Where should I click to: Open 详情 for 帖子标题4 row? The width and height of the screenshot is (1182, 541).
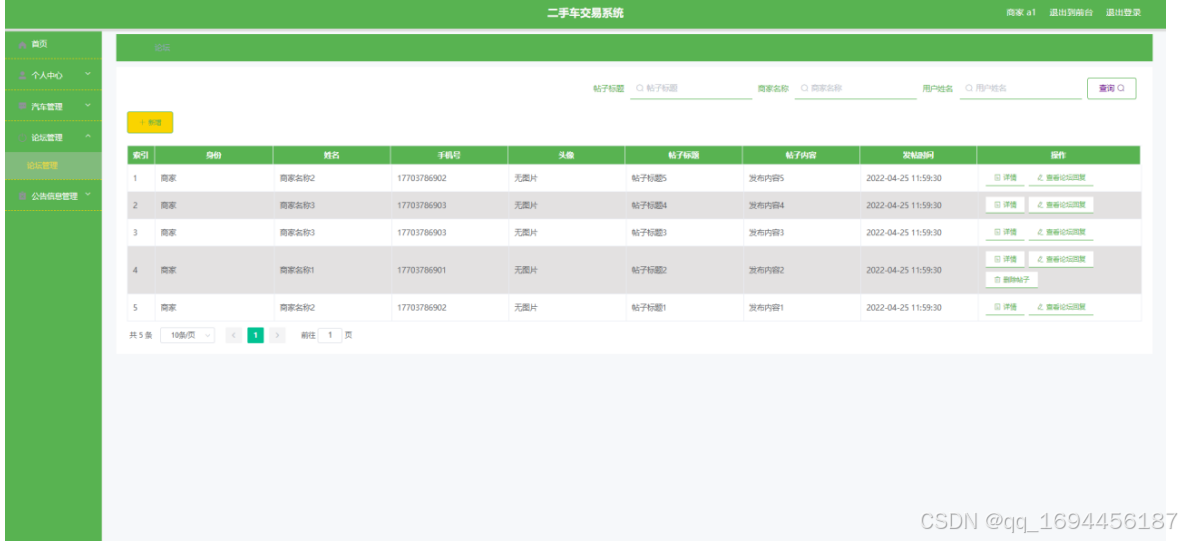click(1005, 205)
